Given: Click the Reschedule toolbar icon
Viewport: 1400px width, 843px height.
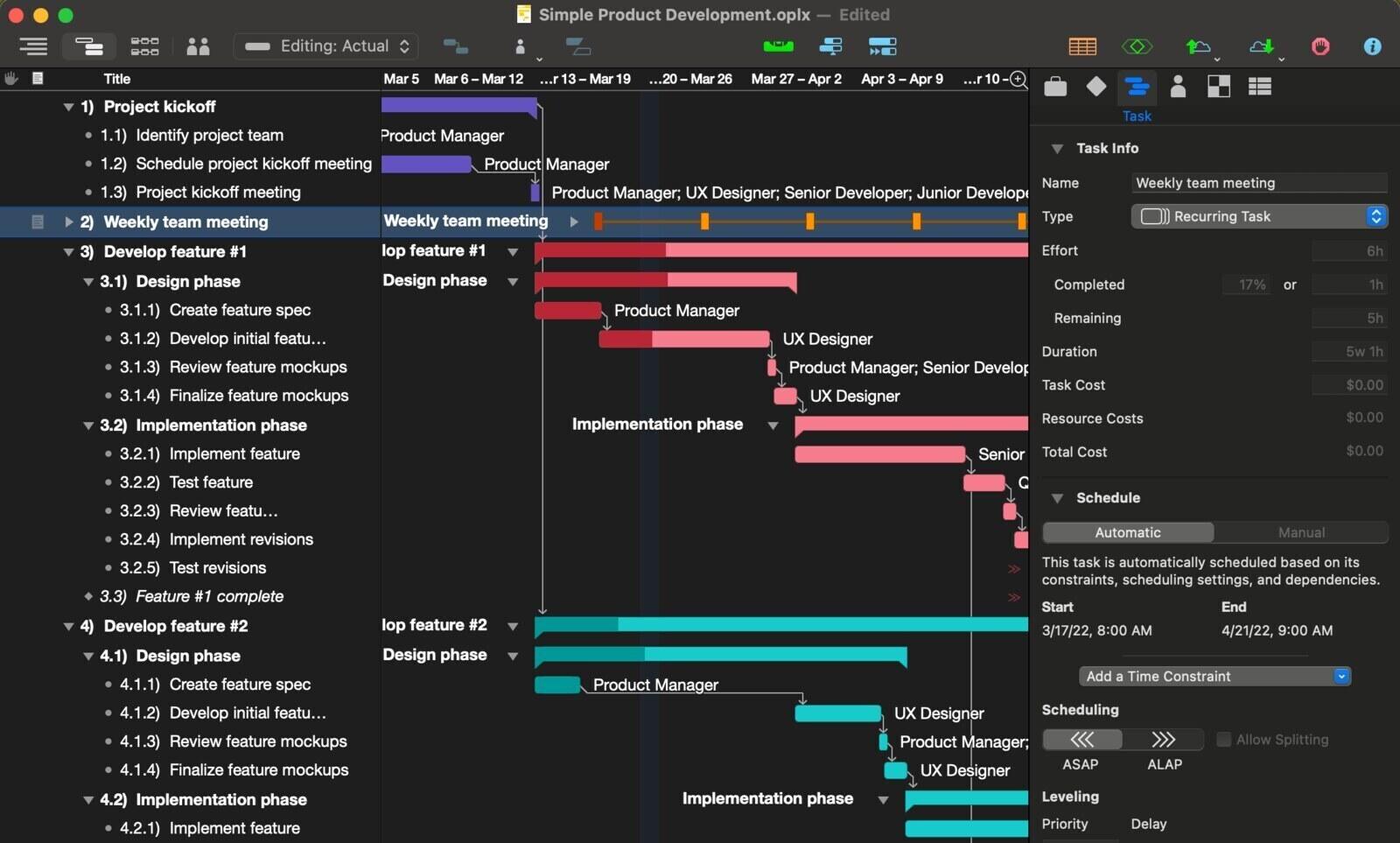Looking at the screenshot, I should click(x=882, y=46).
